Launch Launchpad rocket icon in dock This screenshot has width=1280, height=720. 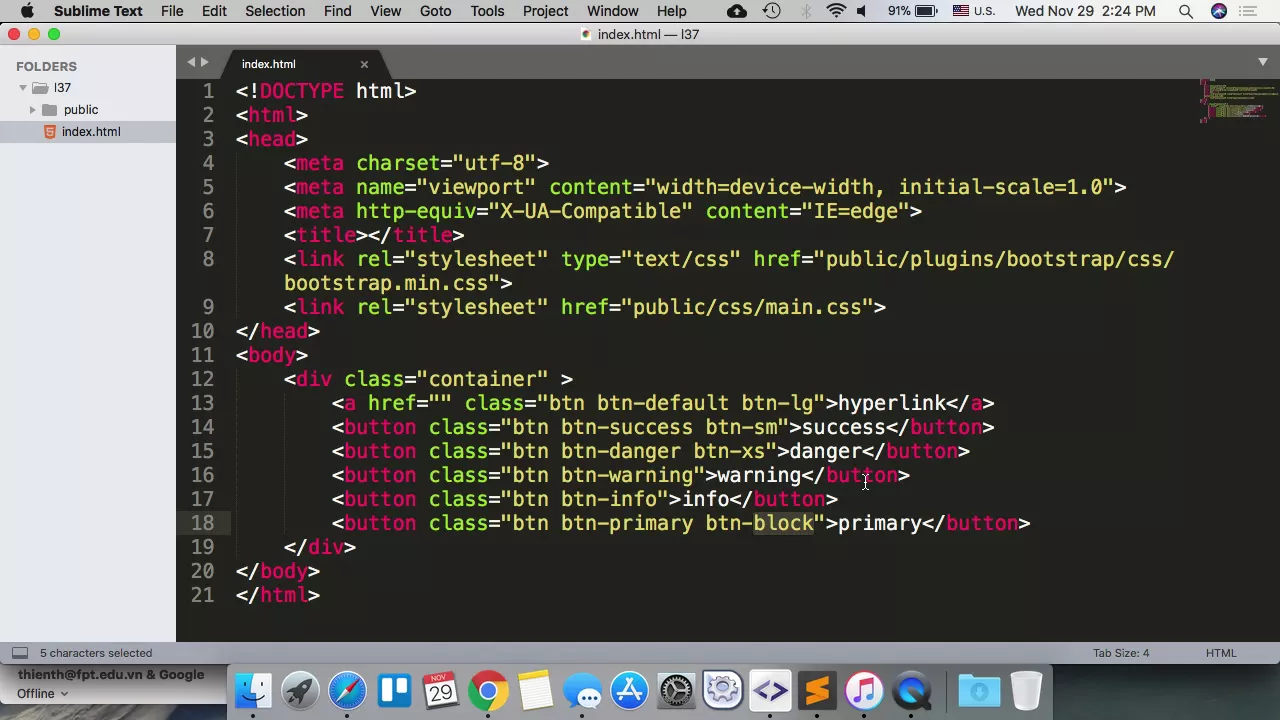300,691
